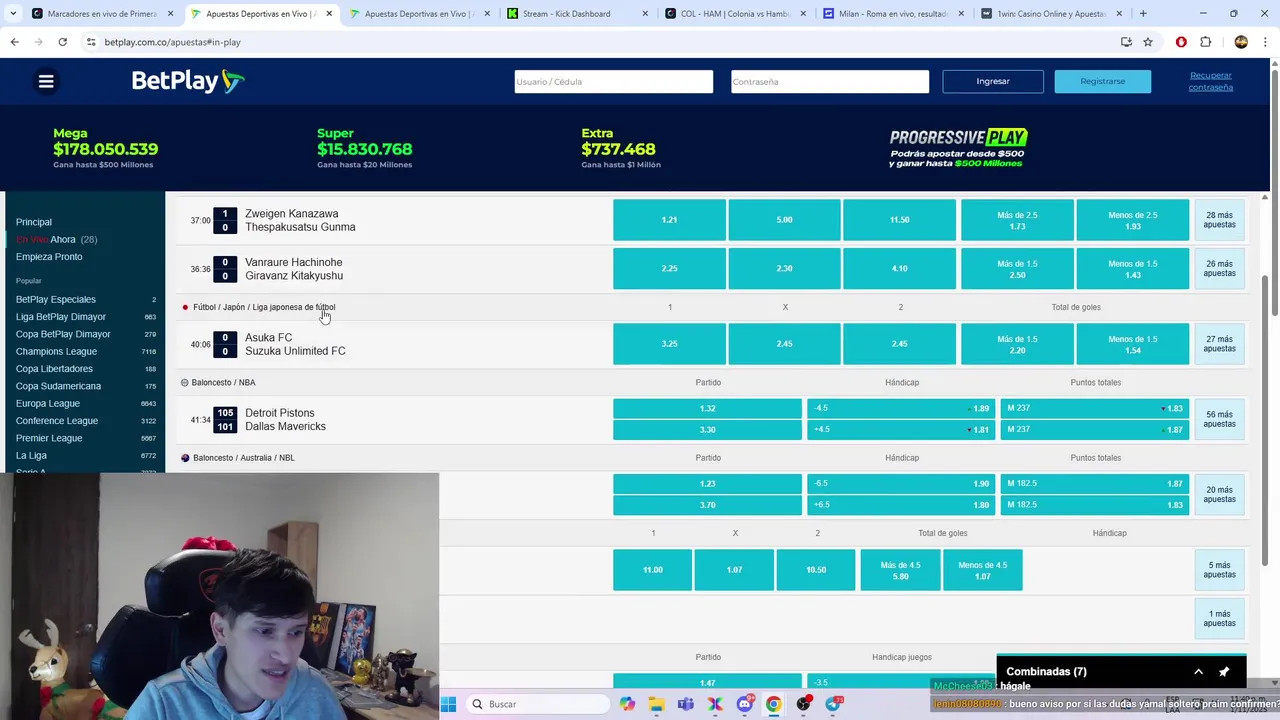
Task: Select M 237 total at 1.83
Action: click(1094, 408)
